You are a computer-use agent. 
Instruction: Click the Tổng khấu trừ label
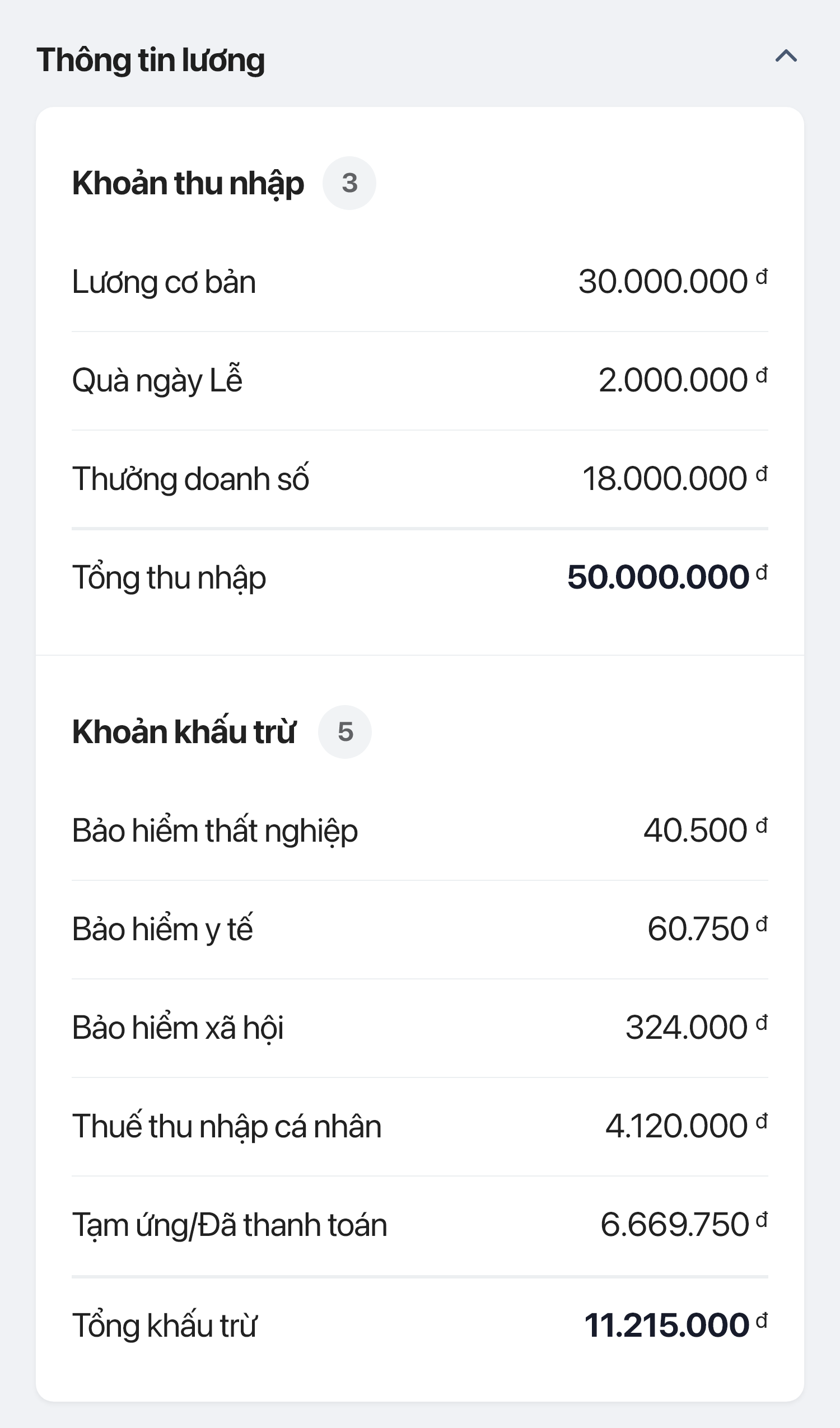(x=165, y=1326)
